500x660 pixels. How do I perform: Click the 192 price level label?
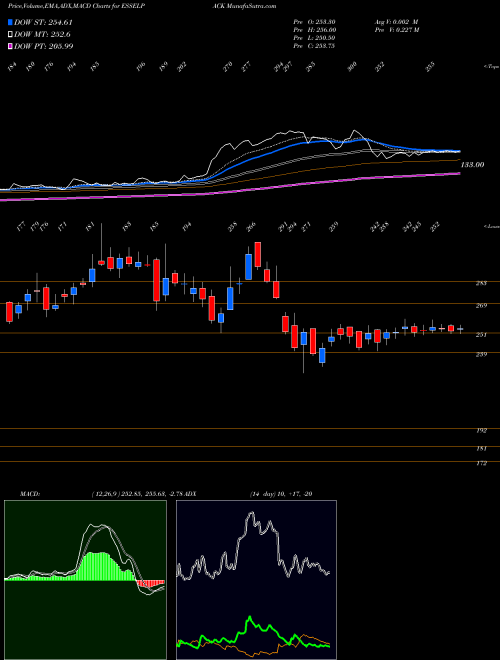(481, 431)
